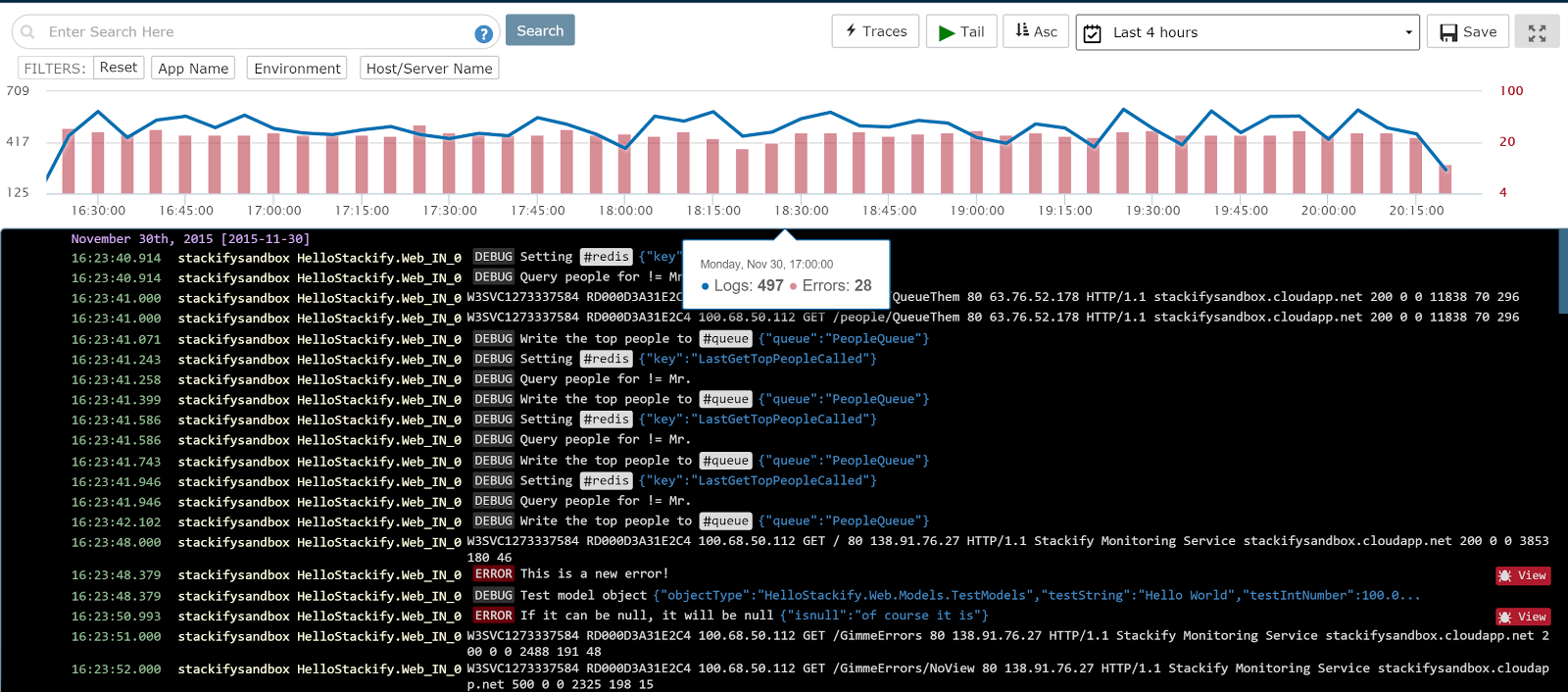Click chart bar at 16:30:00
Viewport: 1568px width, 692px height.
(98, 163)
